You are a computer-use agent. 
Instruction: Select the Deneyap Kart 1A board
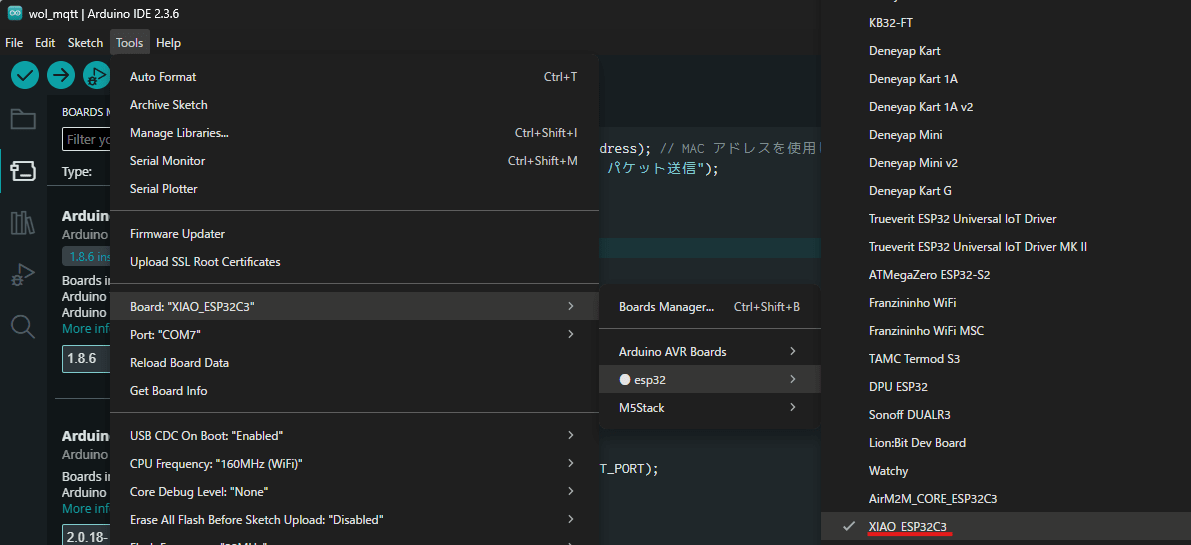pyautogui.click(x=1006, y=79)
